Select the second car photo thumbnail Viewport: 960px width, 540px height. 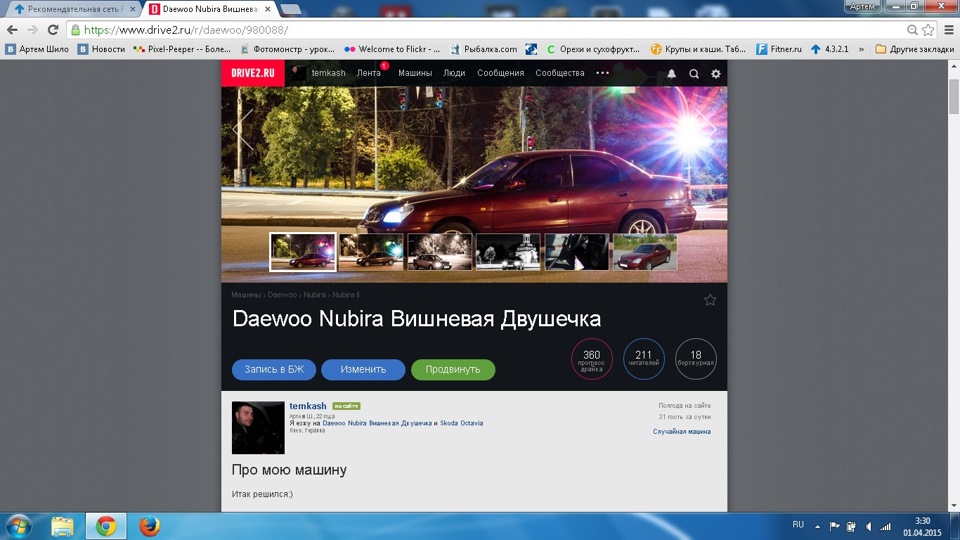pyautogui.click(x=371, y=252)
